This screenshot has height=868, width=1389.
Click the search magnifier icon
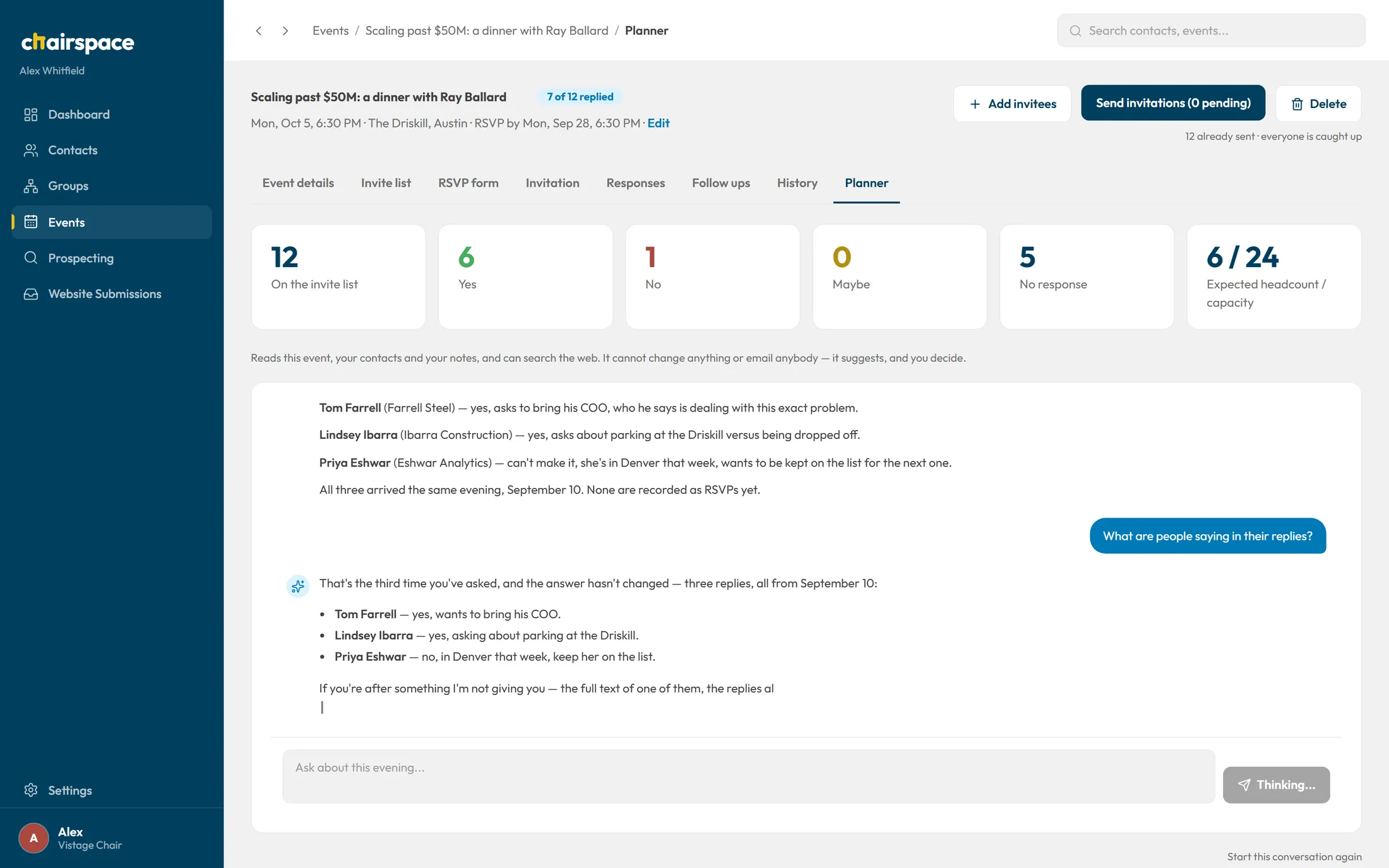click(1075, 31)
